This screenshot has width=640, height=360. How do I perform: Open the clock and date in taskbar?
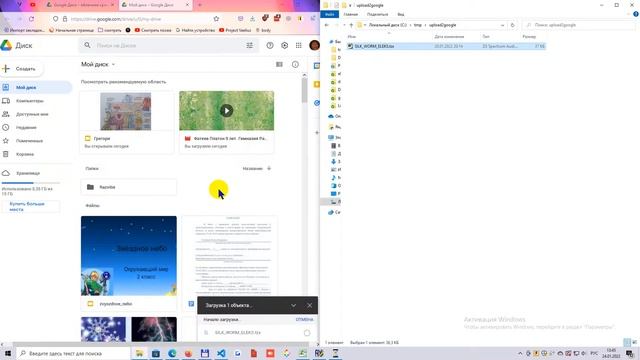pos(611,353)
